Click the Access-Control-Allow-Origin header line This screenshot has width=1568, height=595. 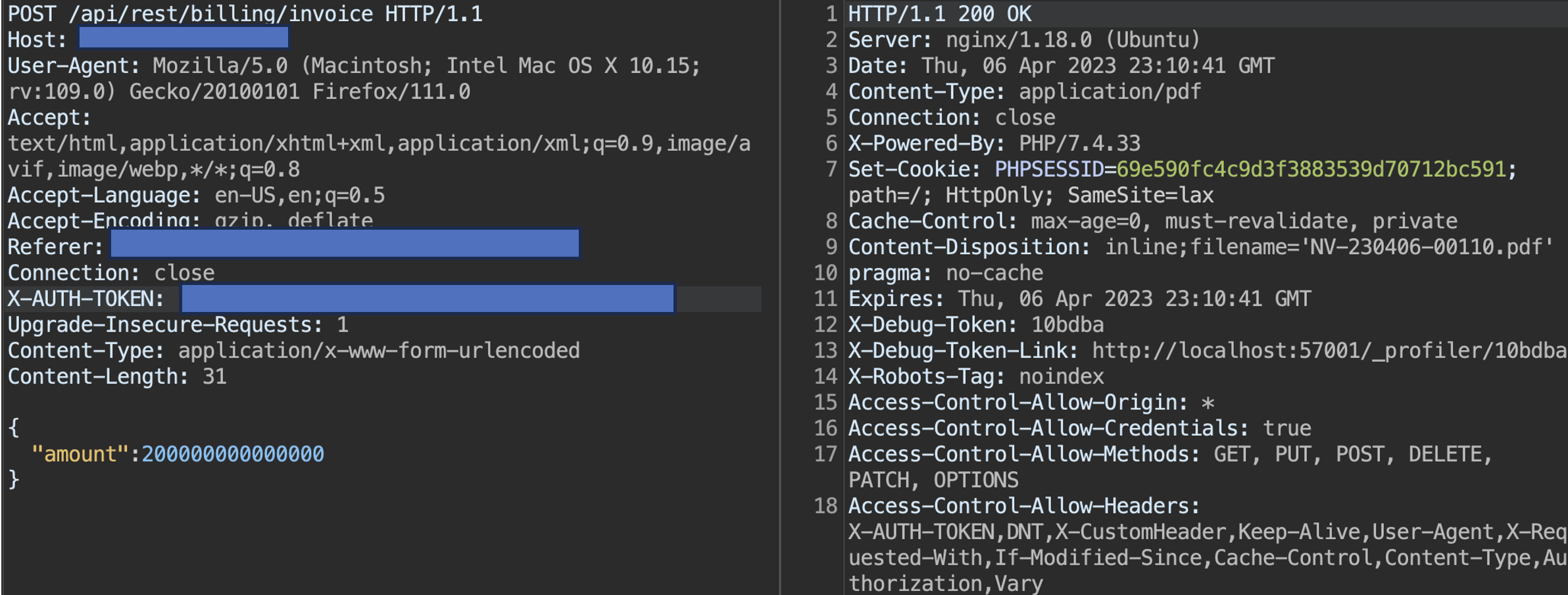(1031, 403)
